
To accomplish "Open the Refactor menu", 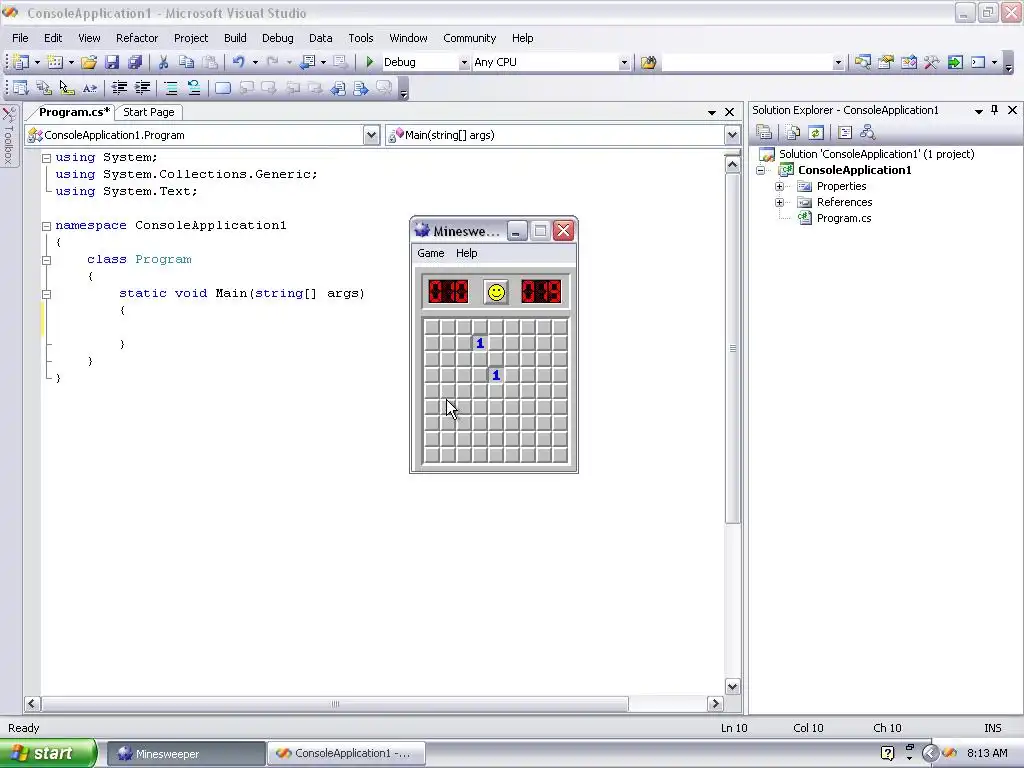I will point(137,38).
